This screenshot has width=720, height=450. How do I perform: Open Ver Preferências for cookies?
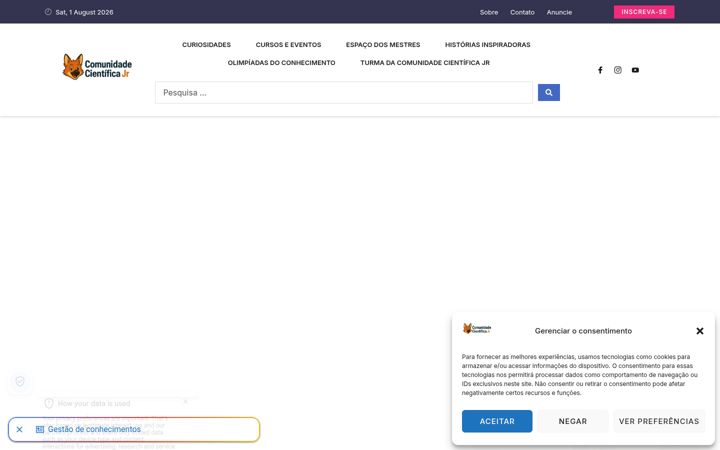point(659,421)
